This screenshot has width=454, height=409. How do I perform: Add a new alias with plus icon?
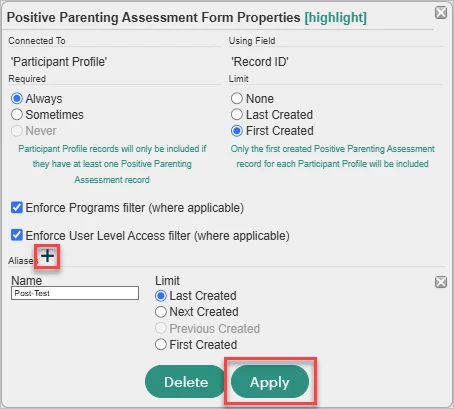click(47, 256)
